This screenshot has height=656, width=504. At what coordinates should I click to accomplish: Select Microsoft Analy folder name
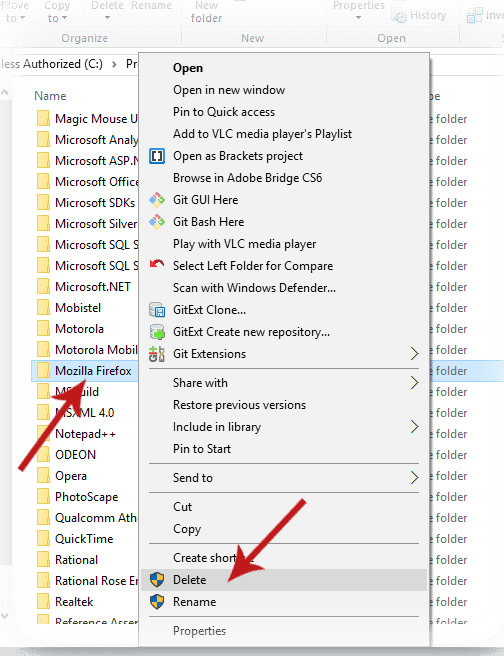[x=96, y=140]
